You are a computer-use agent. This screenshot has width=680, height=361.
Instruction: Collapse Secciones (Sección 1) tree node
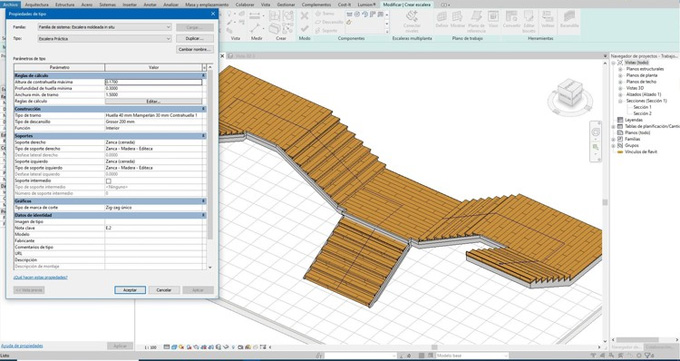[x=620, y=101]
